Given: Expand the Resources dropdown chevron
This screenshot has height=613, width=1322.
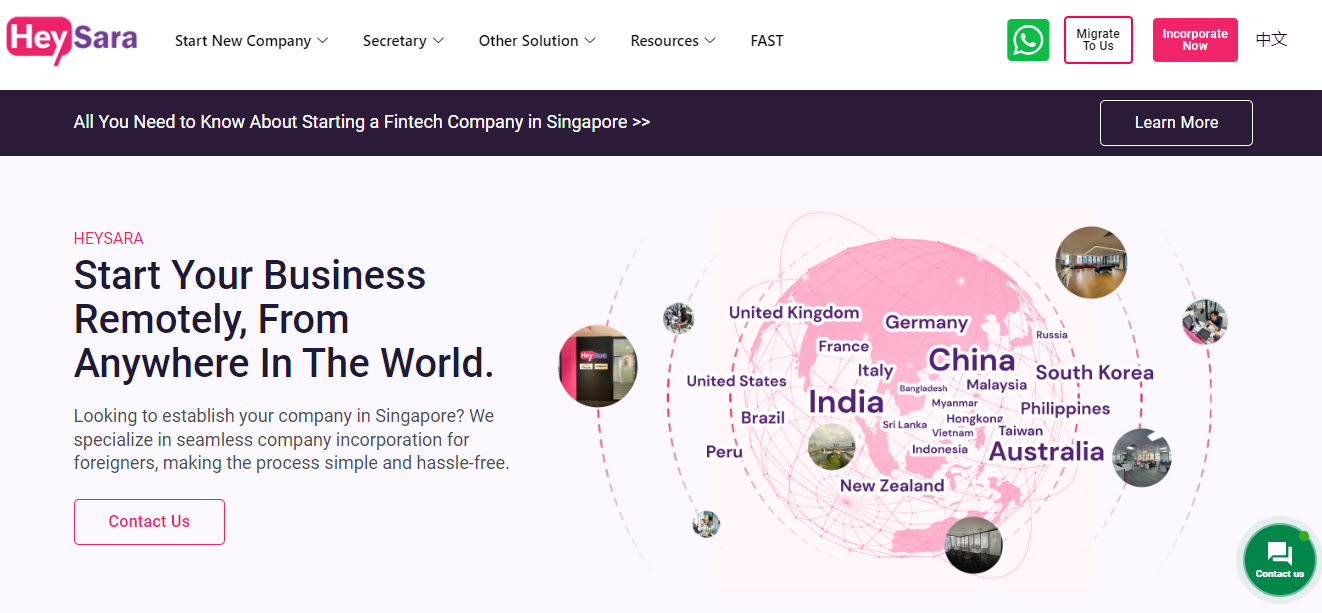Looking at the screenshot, I should (710, 41).
